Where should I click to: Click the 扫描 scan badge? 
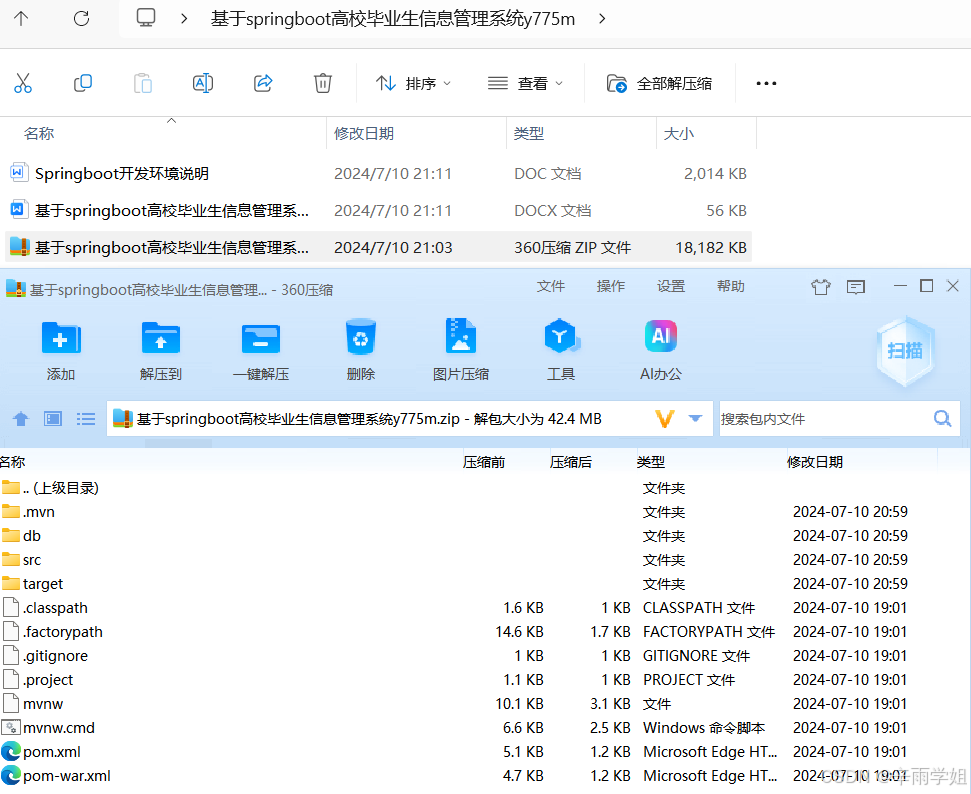(x=905, y=349)
